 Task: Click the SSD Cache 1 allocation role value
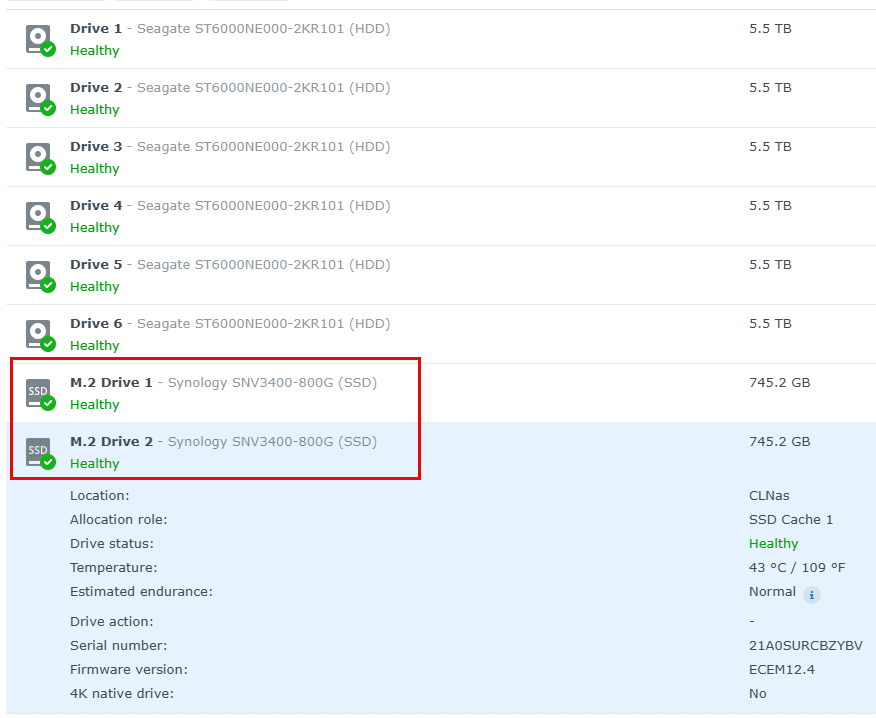pyautogui.click(x=791, y=520)
